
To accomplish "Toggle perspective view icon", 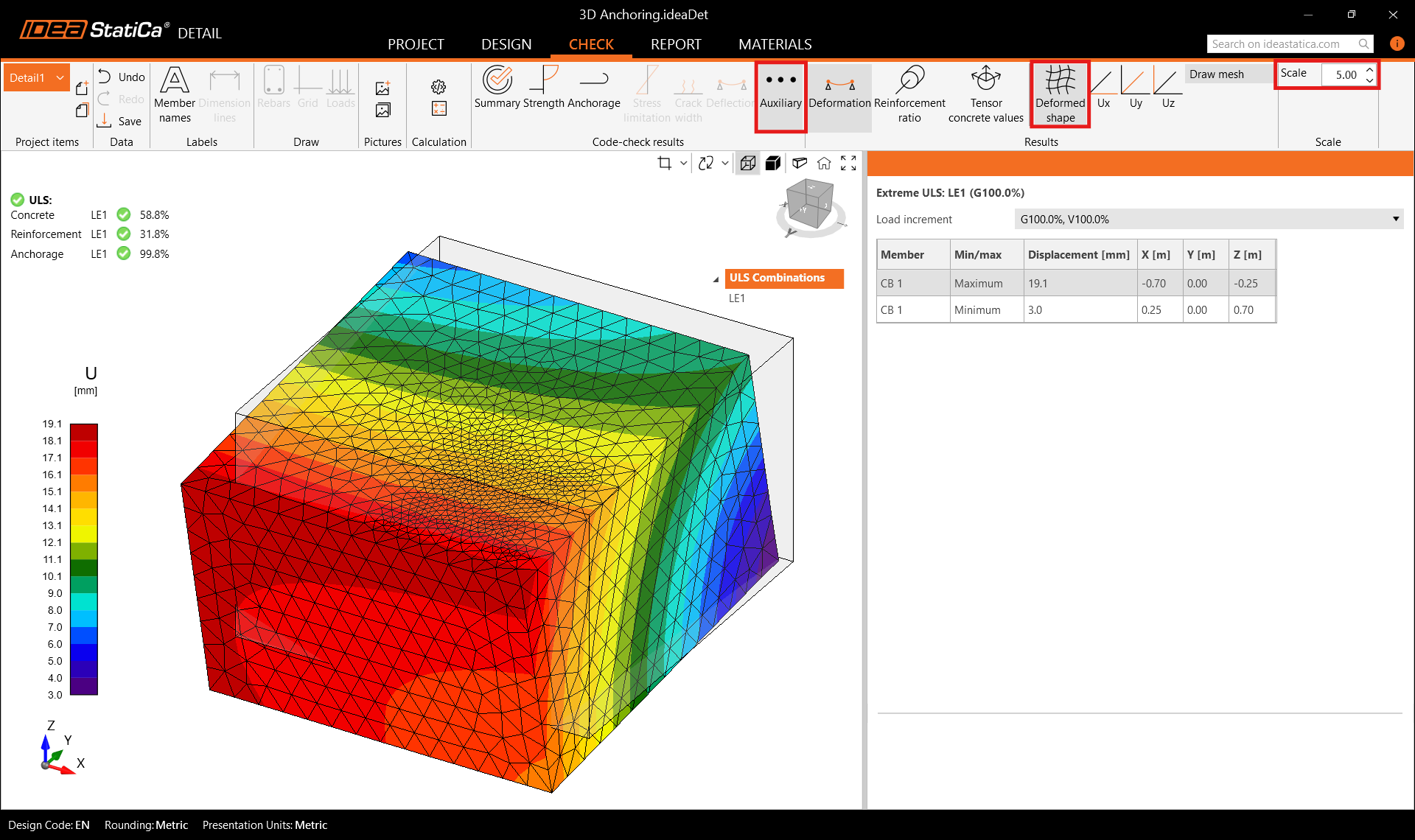I will coord(800,163).
